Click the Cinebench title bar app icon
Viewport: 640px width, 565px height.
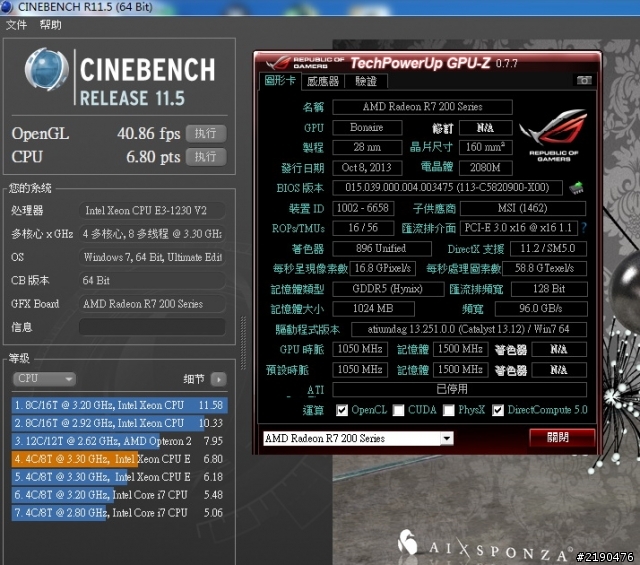point(7,7)
